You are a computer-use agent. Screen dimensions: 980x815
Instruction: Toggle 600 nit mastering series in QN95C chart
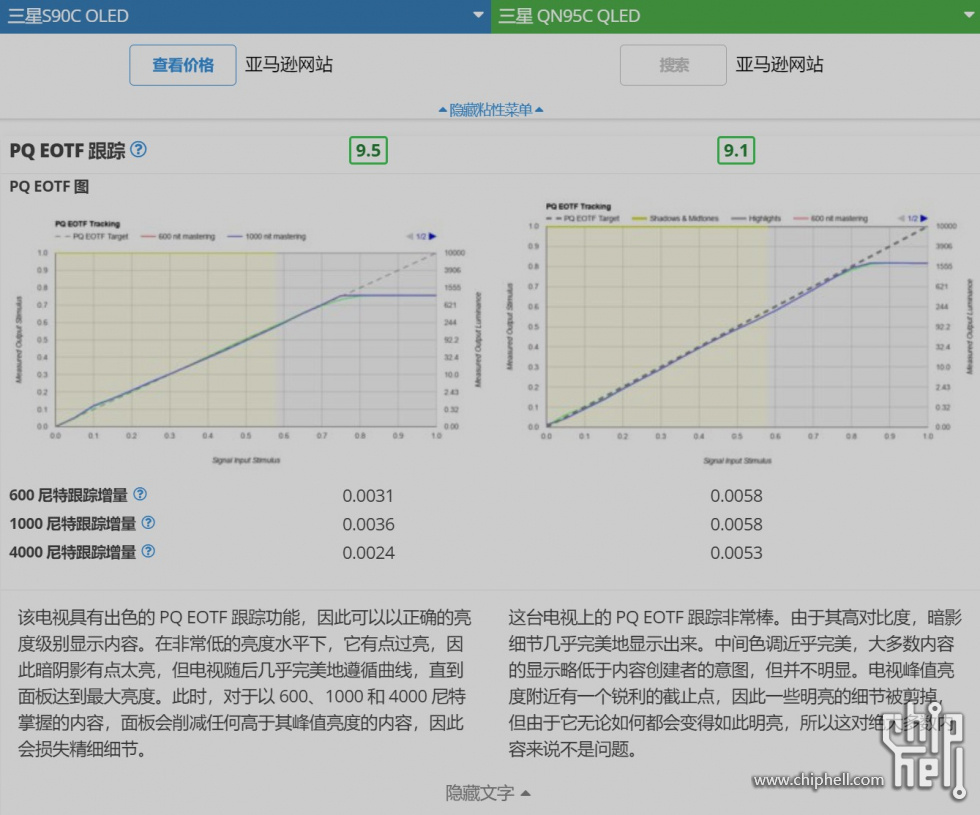click(x=831, y=218)
